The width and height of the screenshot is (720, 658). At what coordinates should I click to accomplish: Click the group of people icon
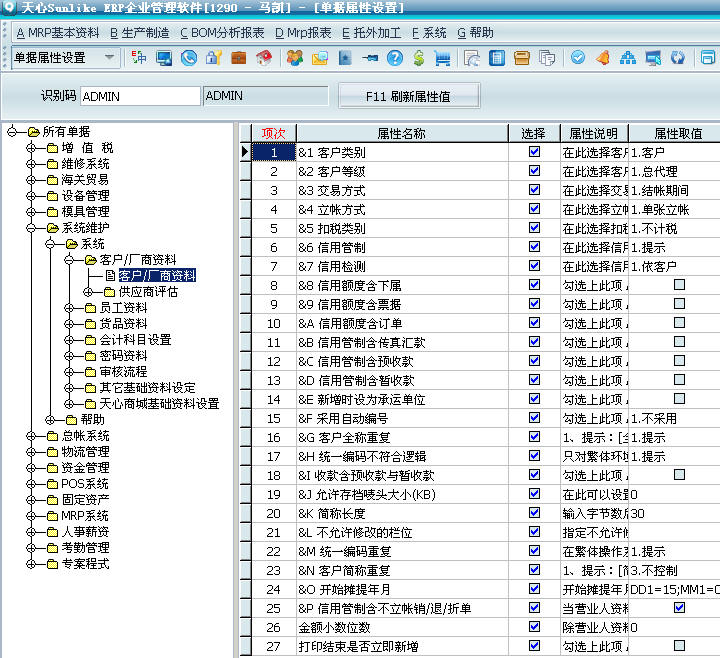[295, 58]
